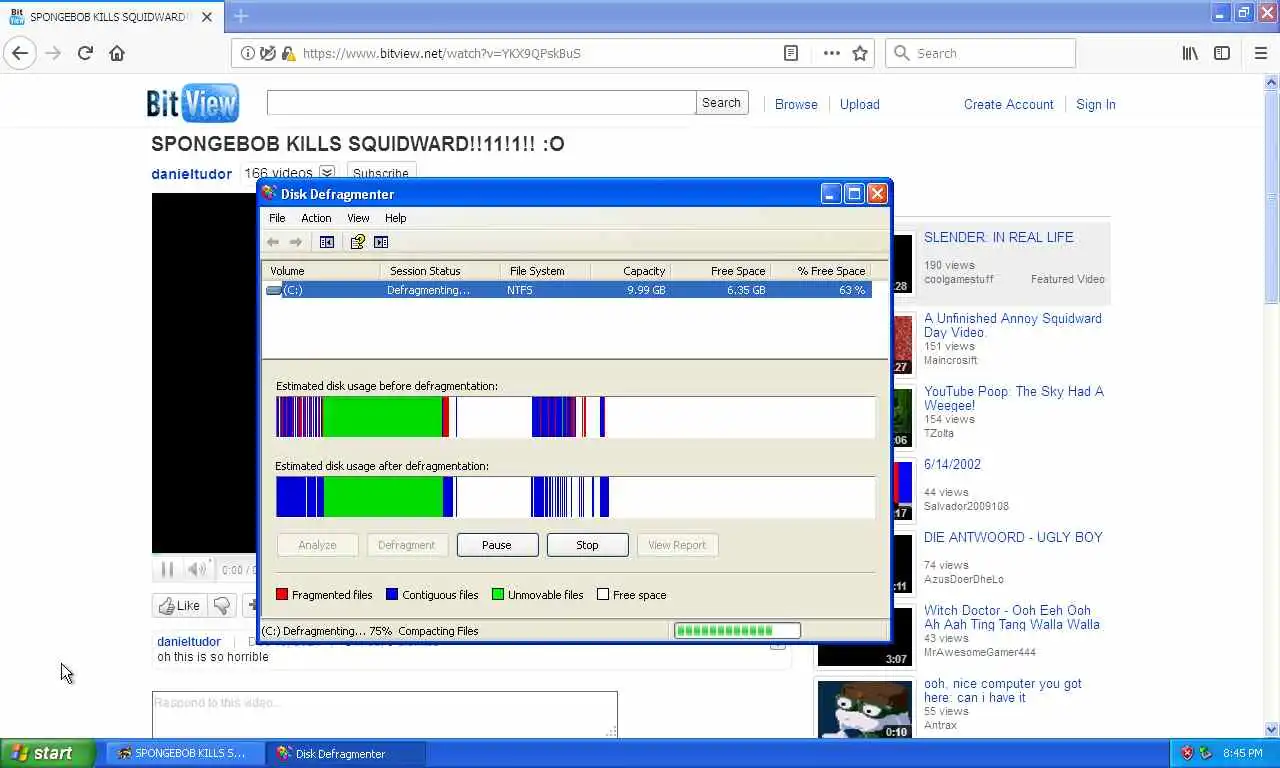Open danieltudor channel link under title

191,174
